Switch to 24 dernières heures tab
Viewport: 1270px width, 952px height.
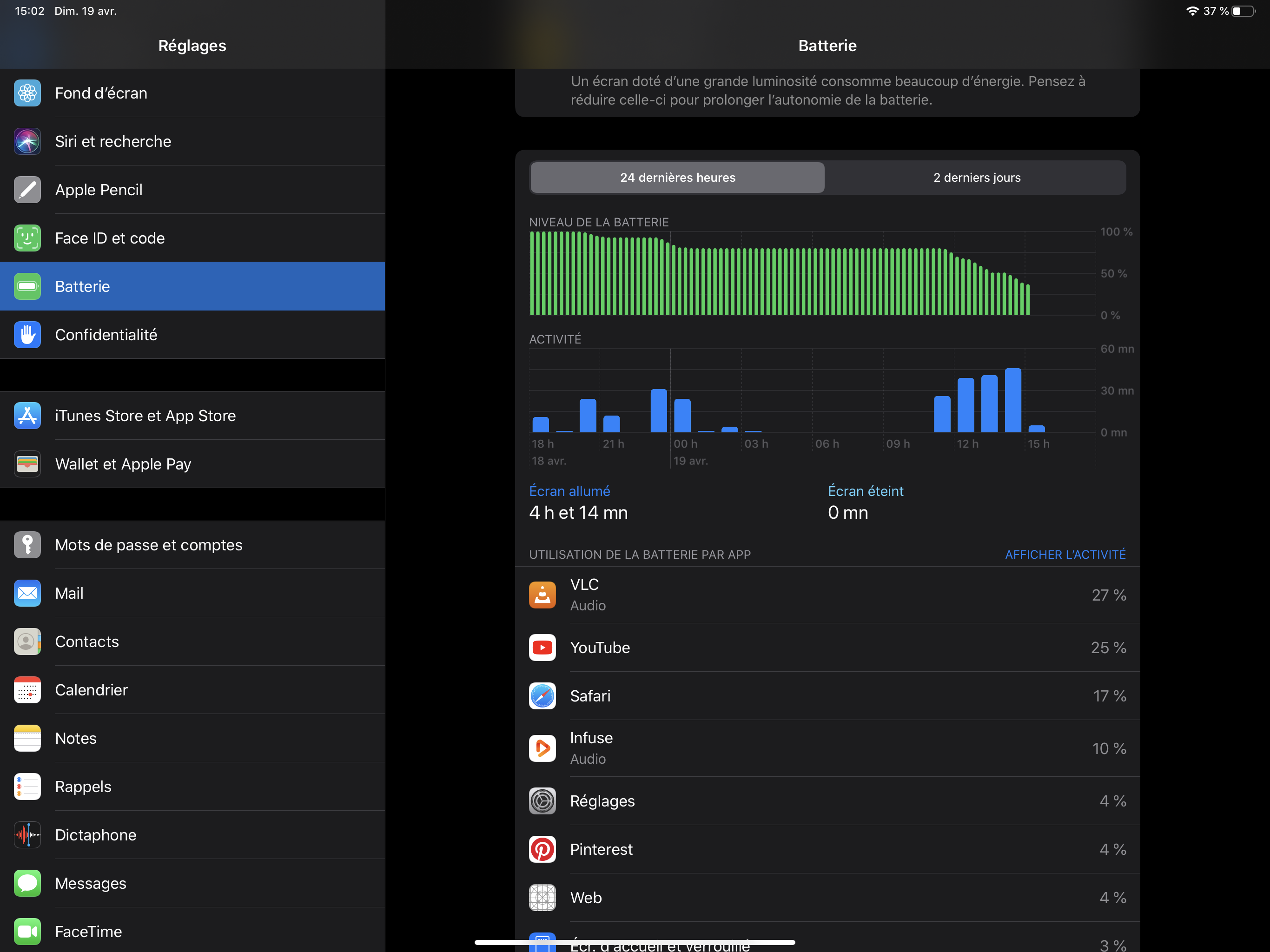click(677, 178)
